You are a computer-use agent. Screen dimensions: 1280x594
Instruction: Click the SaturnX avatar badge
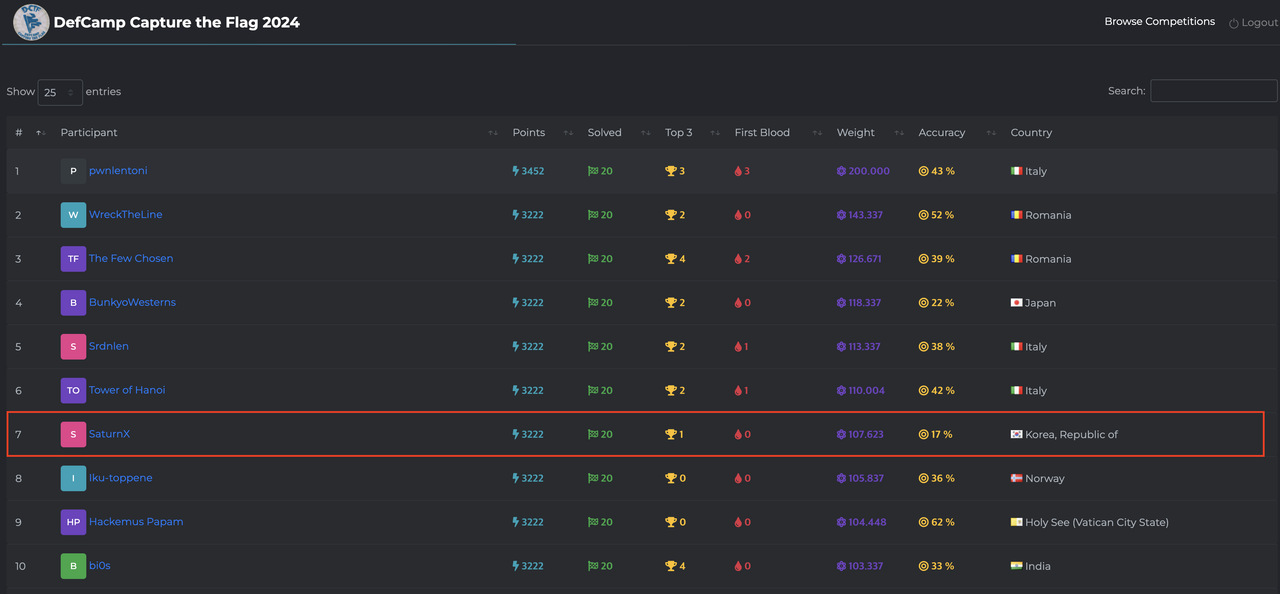point(73,435)
